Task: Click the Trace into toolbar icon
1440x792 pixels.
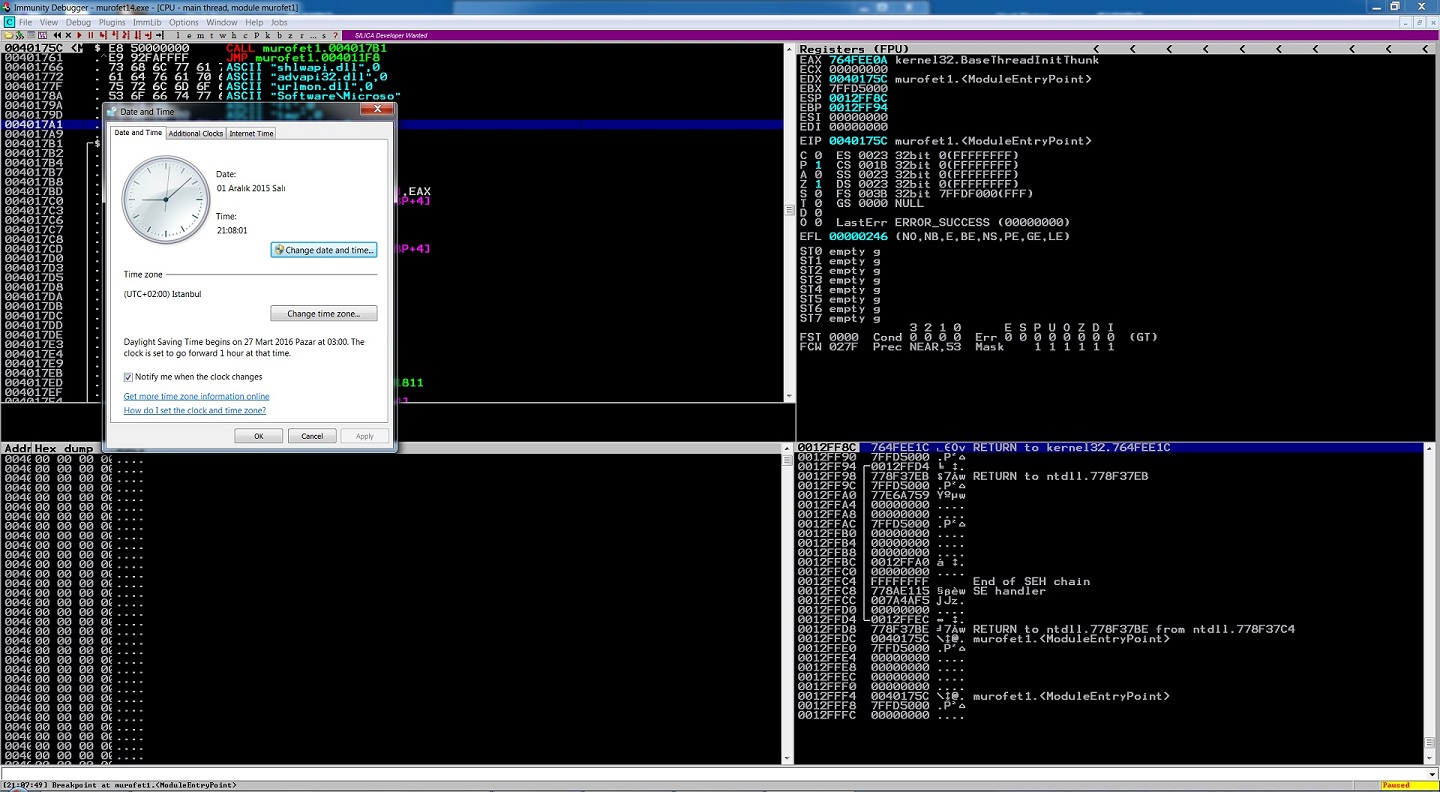Action: (x=125, y=35)
